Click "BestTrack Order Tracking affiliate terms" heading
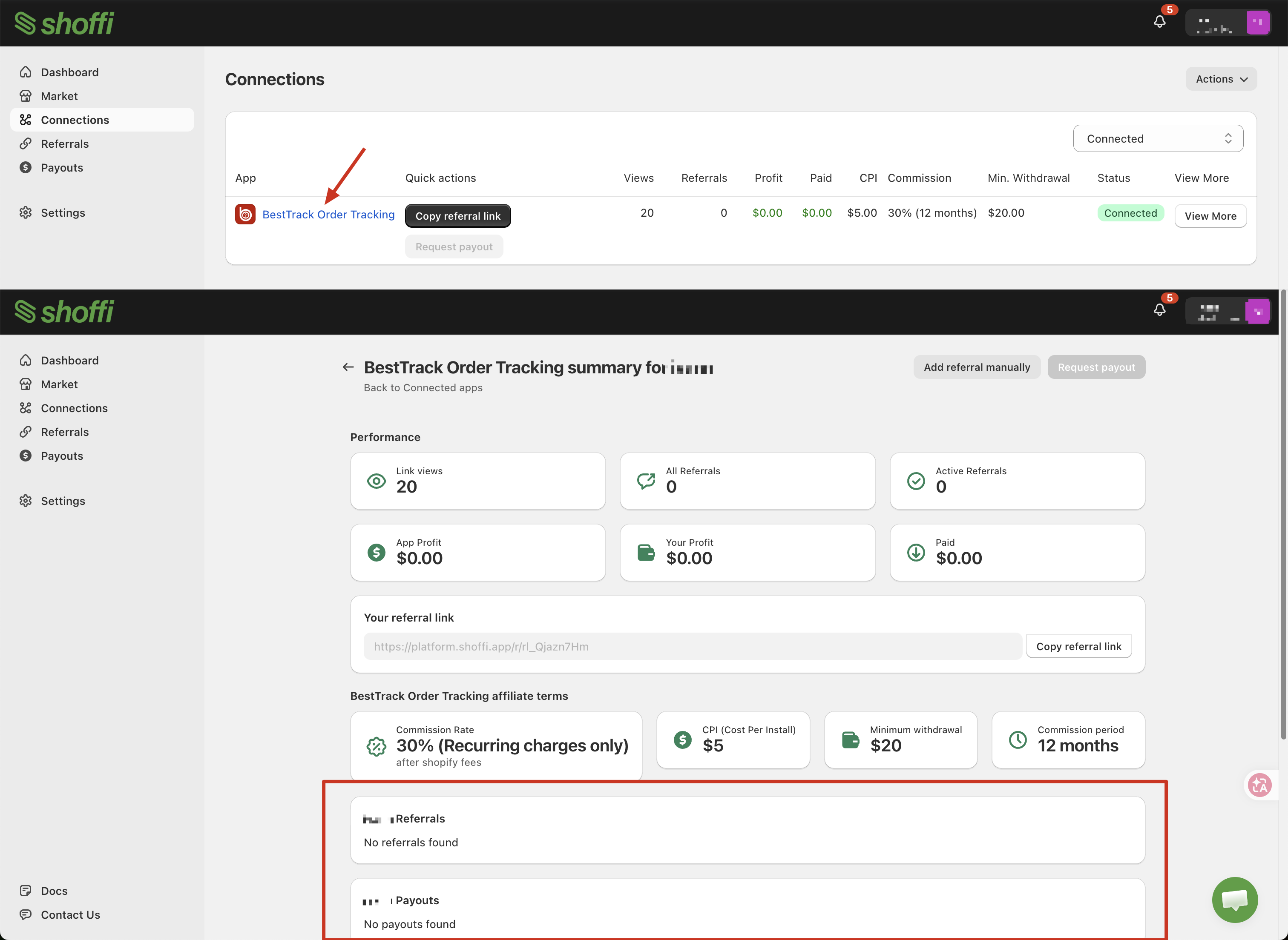1288x940 pixels. 459,696
